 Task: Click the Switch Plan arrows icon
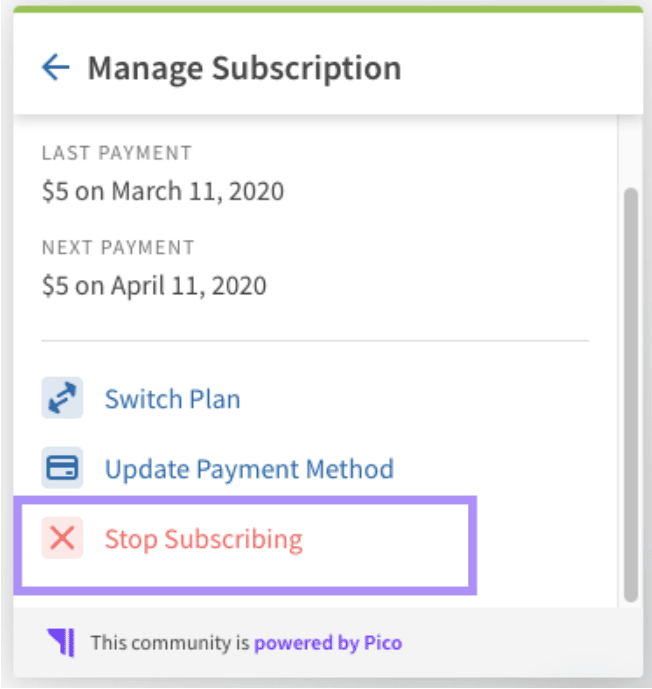click(x=62, y=398)
